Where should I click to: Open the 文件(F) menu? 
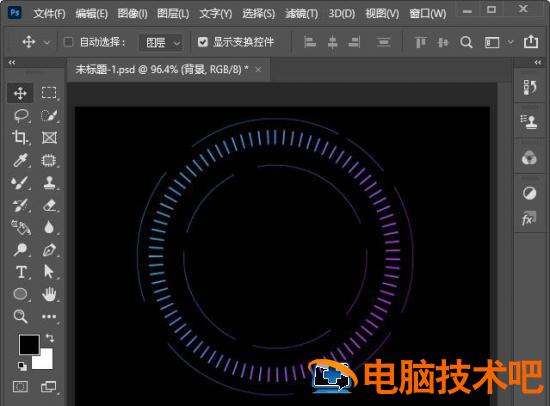[x=49, y=14]
